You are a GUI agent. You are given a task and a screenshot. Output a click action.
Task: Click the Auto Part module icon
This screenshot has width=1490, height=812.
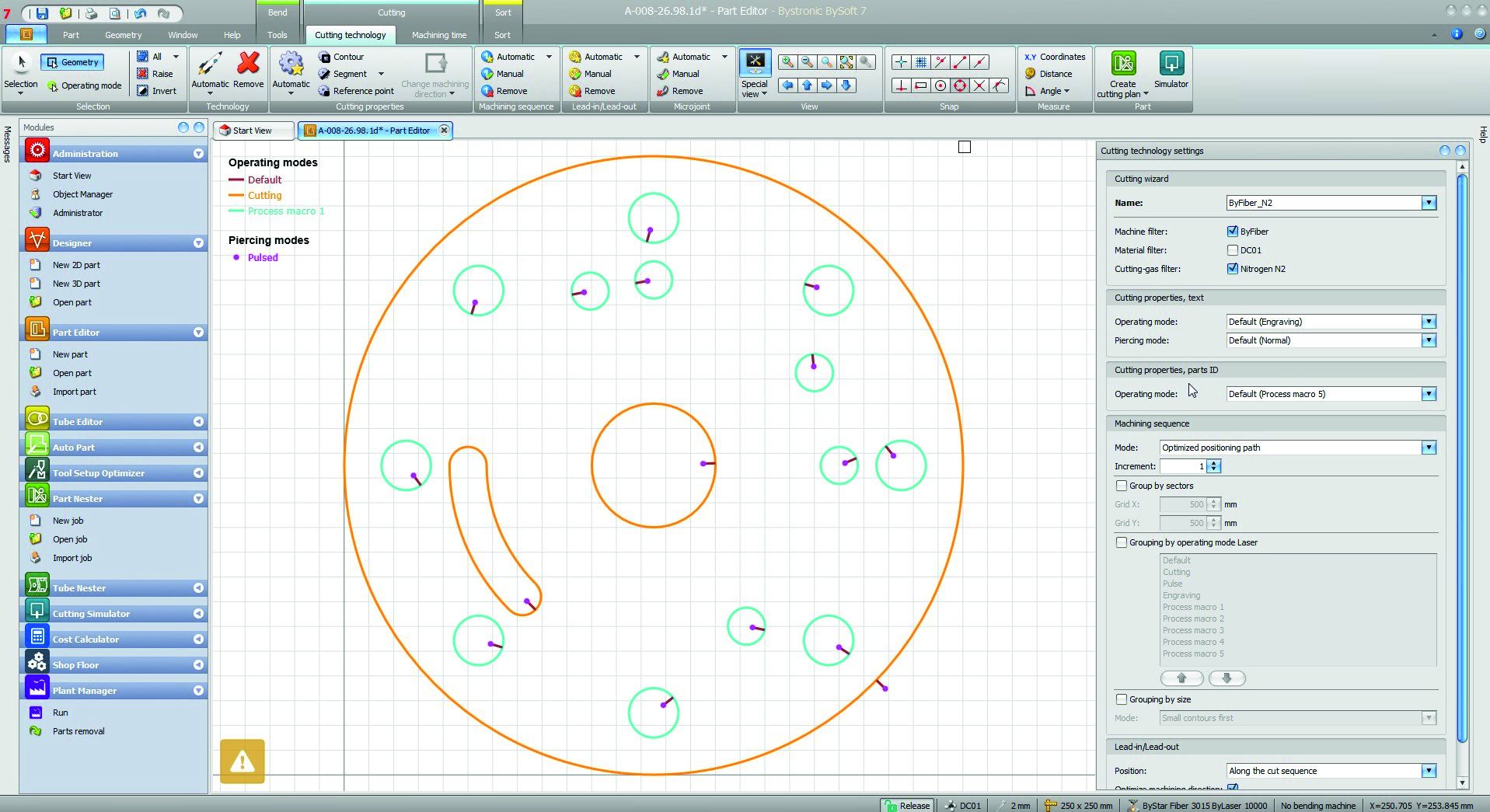click(37, 444)
